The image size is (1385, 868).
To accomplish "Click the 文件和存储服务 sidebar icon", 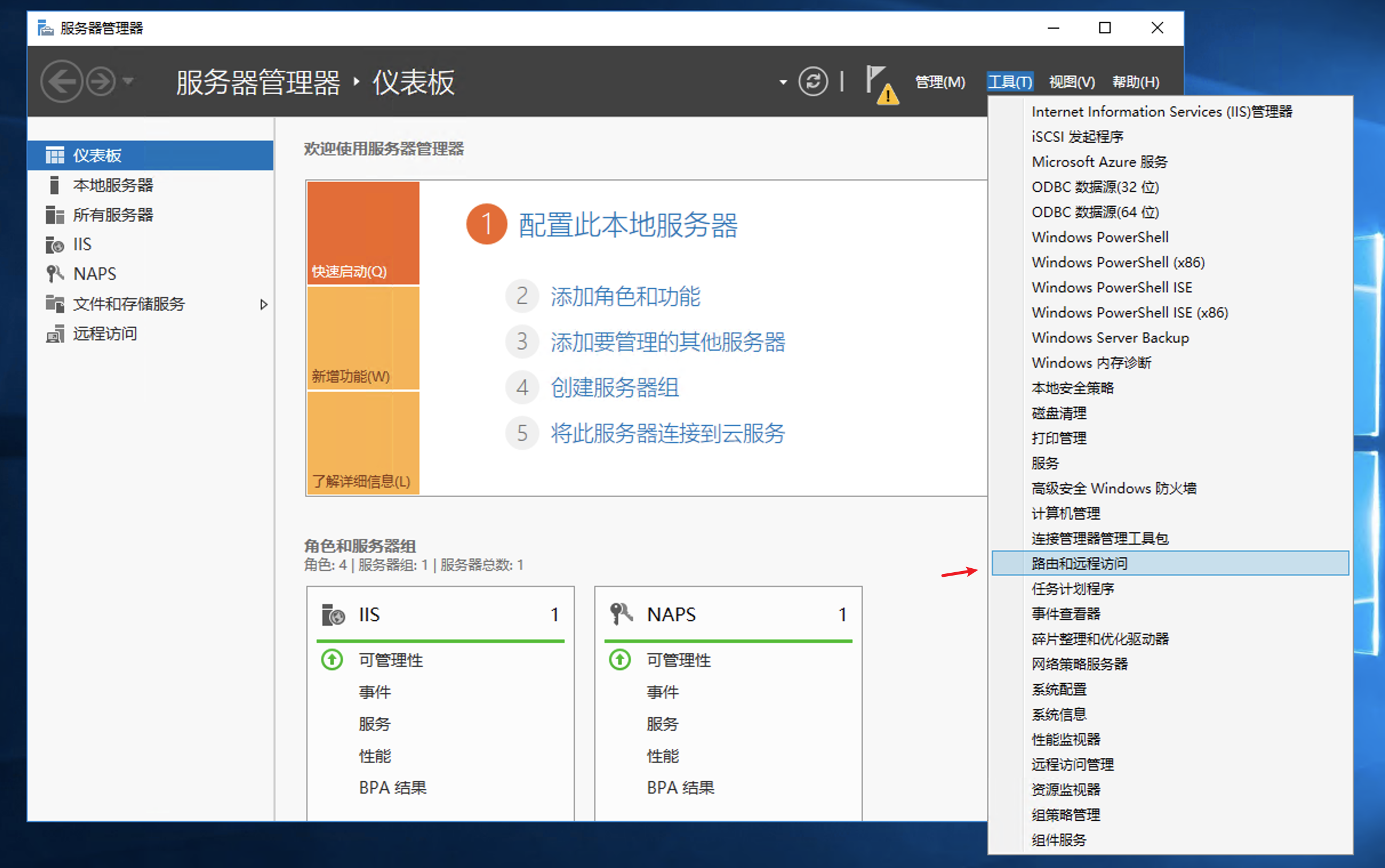I will (54, 304).
